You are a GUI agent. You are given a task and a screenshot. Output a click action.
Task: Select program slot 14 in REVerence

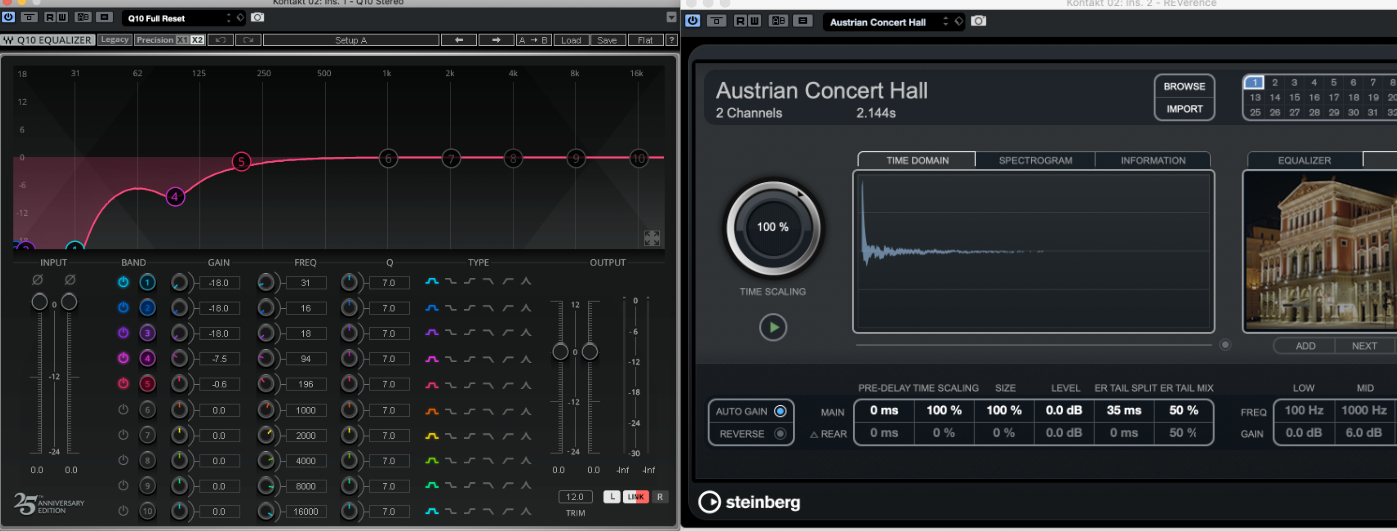click(x=1274, y=97)
